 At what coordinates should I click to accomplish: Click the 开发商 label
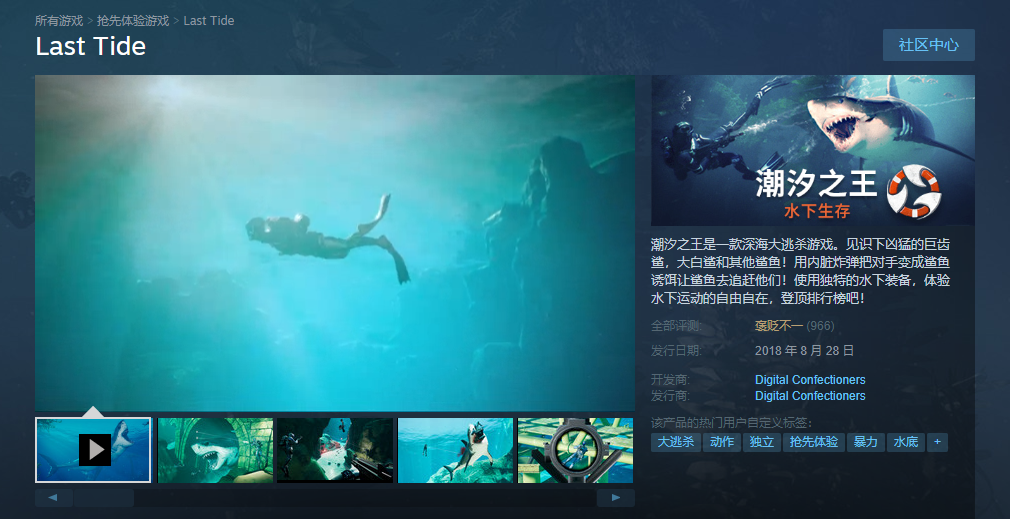671,379
